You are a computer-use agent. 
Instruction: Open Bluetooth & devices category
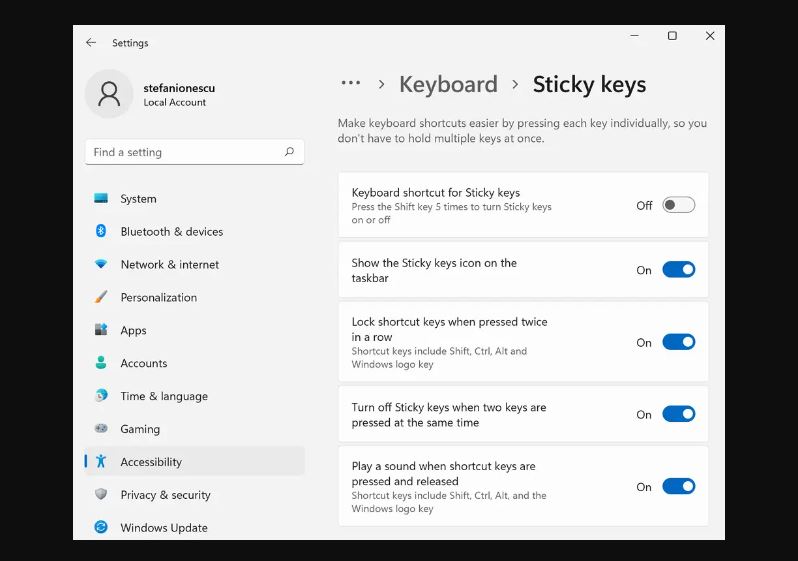pos(195,232)
